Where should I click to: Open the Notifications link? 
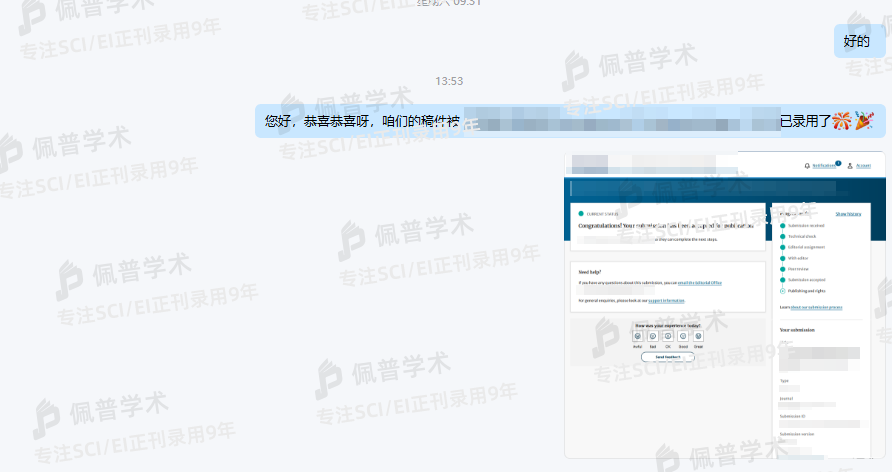coord(824,165)
